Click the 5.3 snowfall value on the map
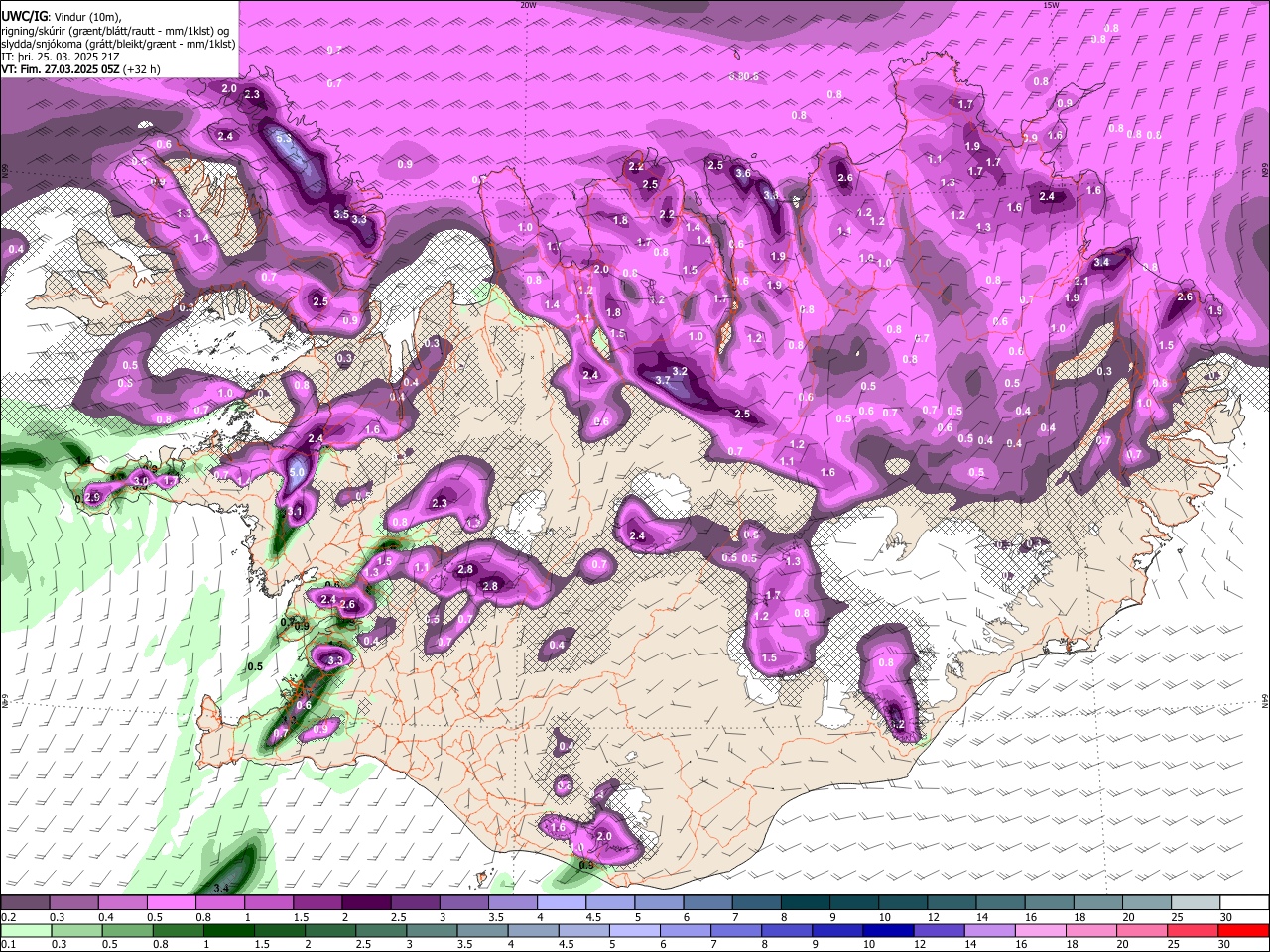The height and width of the screenshot is (952, 1270). pos(283,138)
